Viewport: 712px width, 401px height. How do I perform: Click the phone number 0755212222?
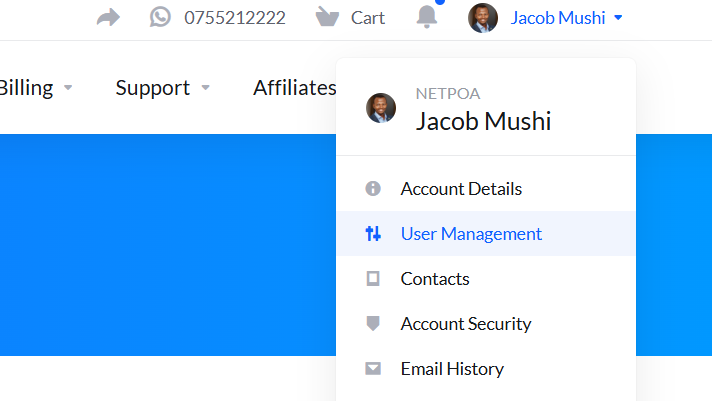click(x=234, y=17)
